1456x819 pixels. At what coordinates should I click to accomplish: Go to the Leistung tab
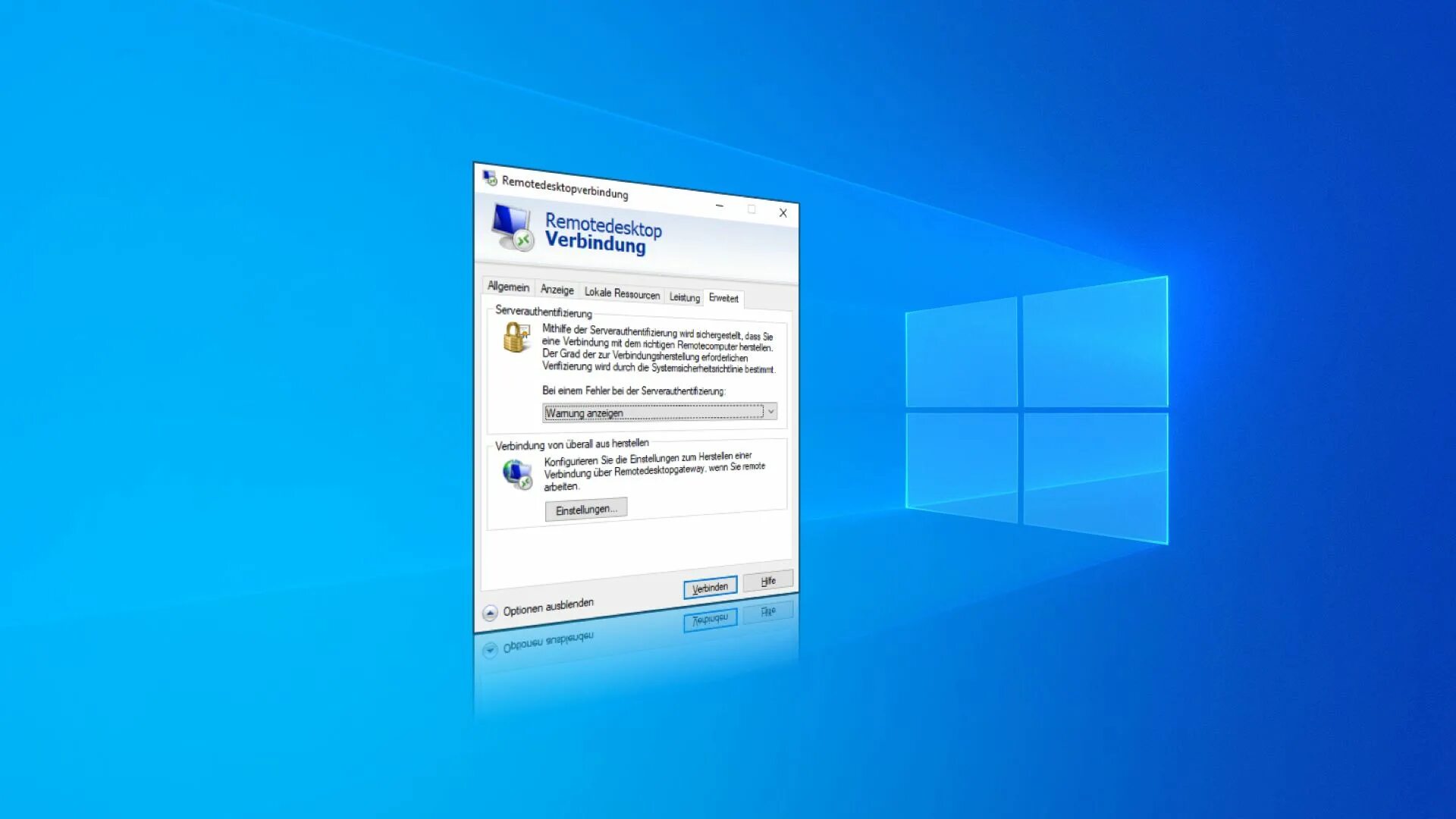tap(684, 297)
